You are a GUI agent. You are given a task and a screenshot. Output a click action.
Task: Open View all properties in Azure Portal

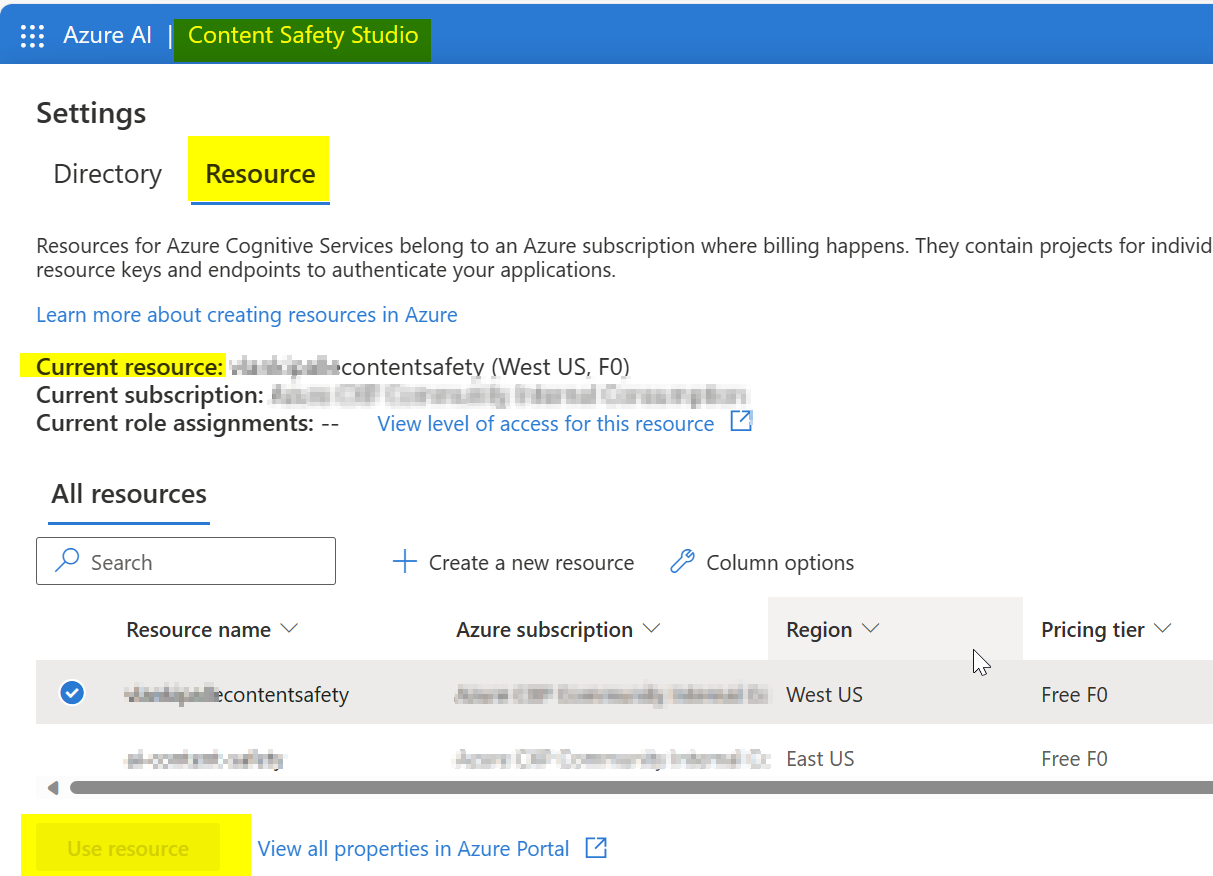tap(413, 849)
